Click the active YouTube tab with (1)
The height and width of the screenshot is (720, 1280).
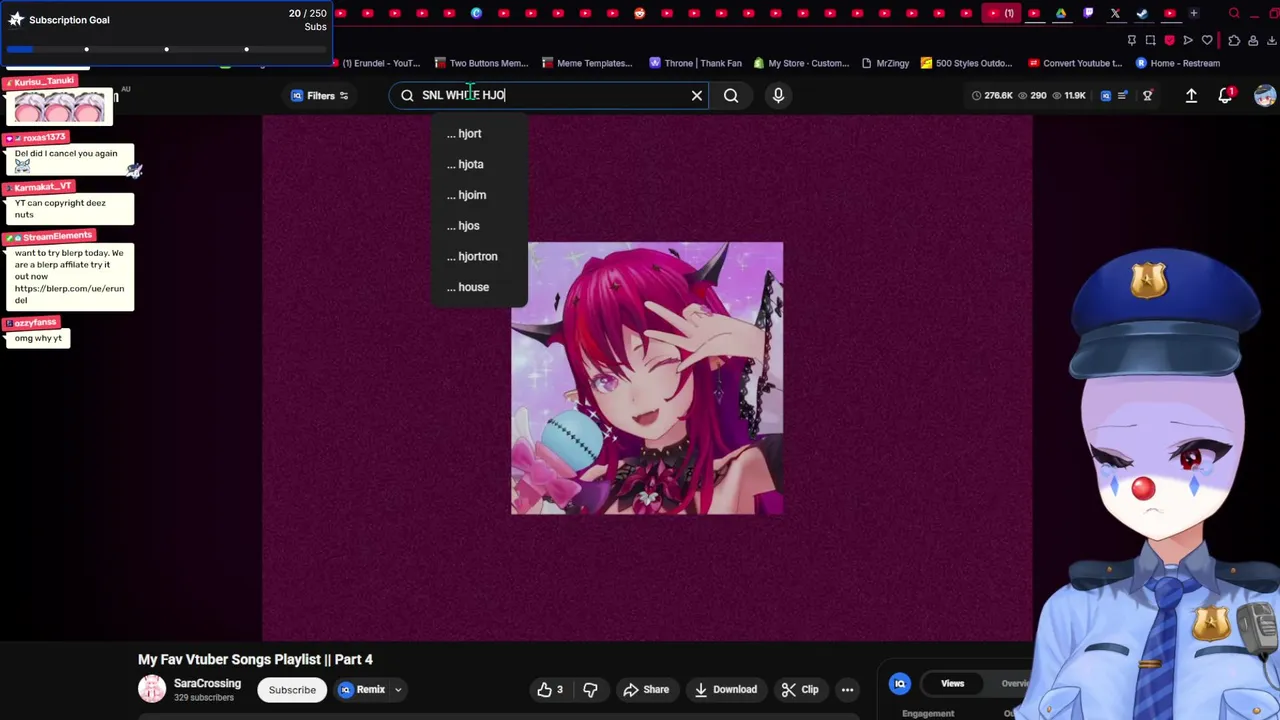point(1001,13)
